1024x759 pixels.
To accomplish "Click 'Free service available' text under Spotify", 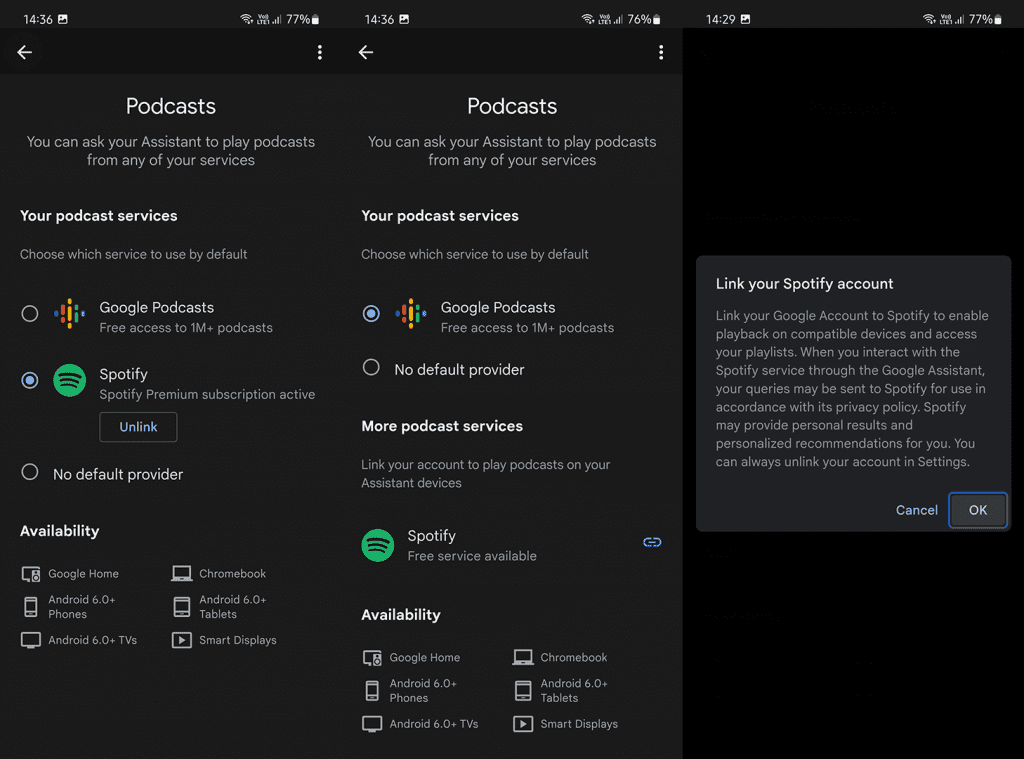I will pyautogui.click(x=472, y=556).
